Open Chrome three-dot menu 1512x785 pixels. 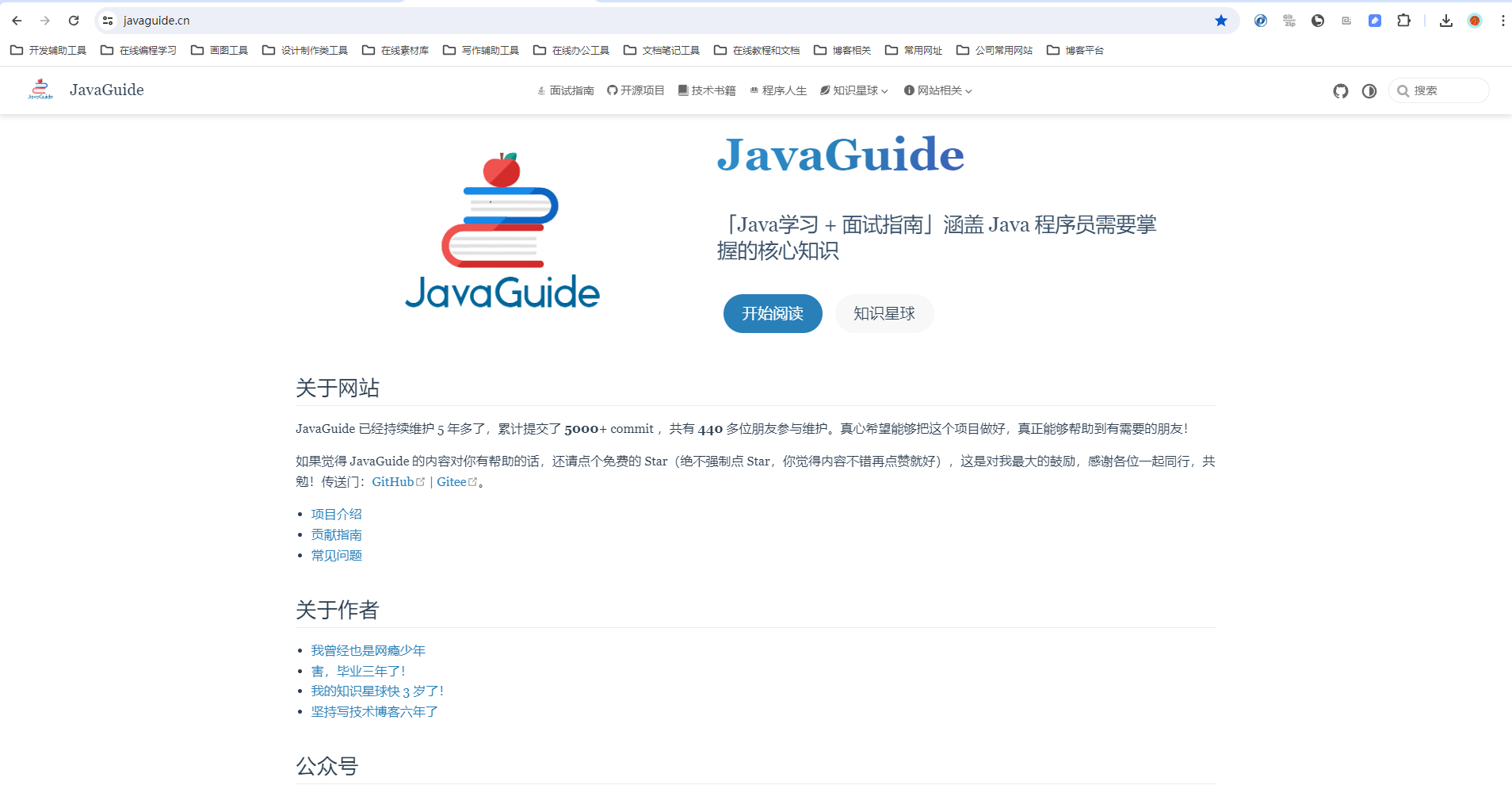(x=1502, y=21)
